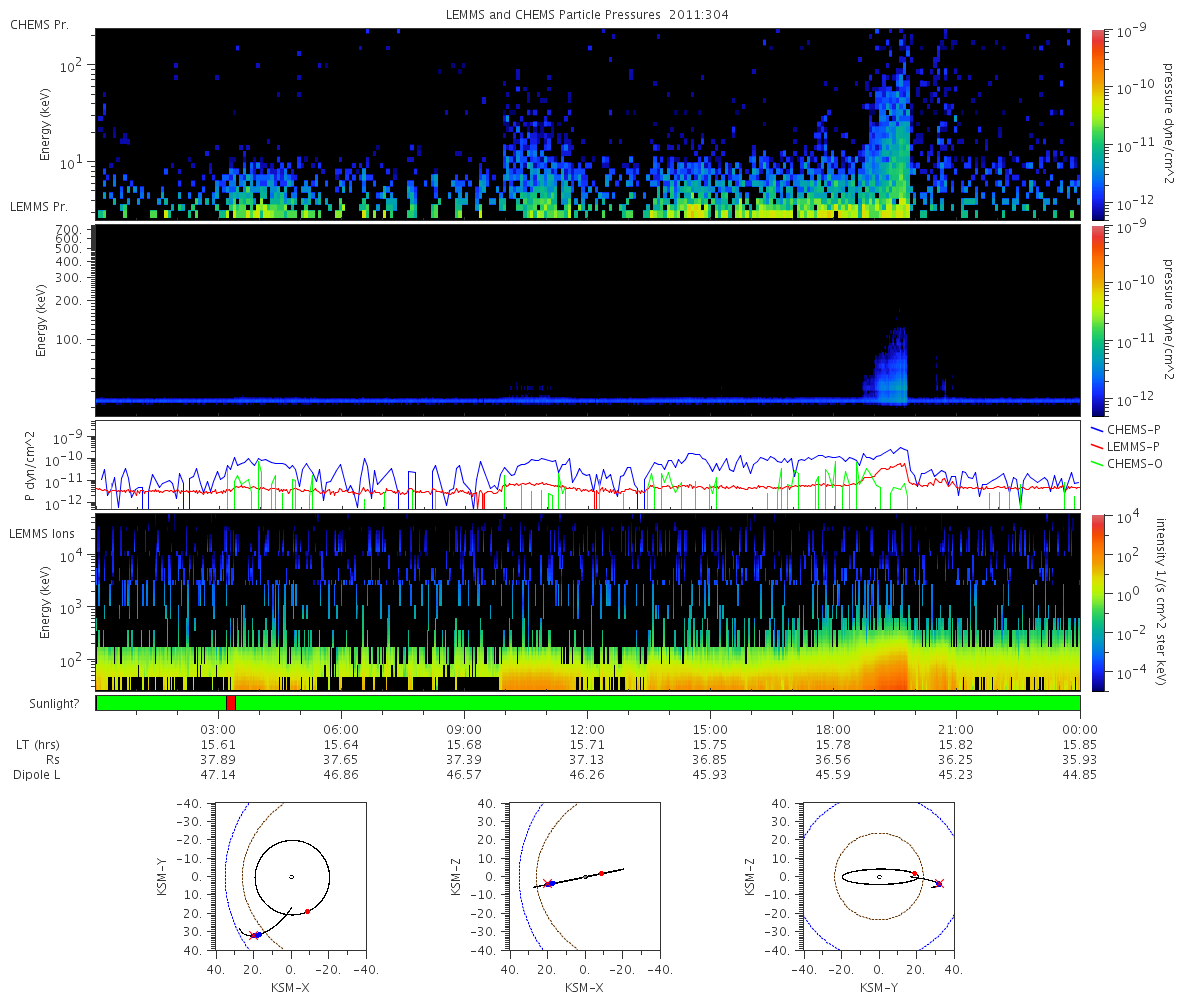The height and width of the screenshot is (1000, 1200).
Task: Click the 18:00 time axis label
Action: [x=833, y=729]
